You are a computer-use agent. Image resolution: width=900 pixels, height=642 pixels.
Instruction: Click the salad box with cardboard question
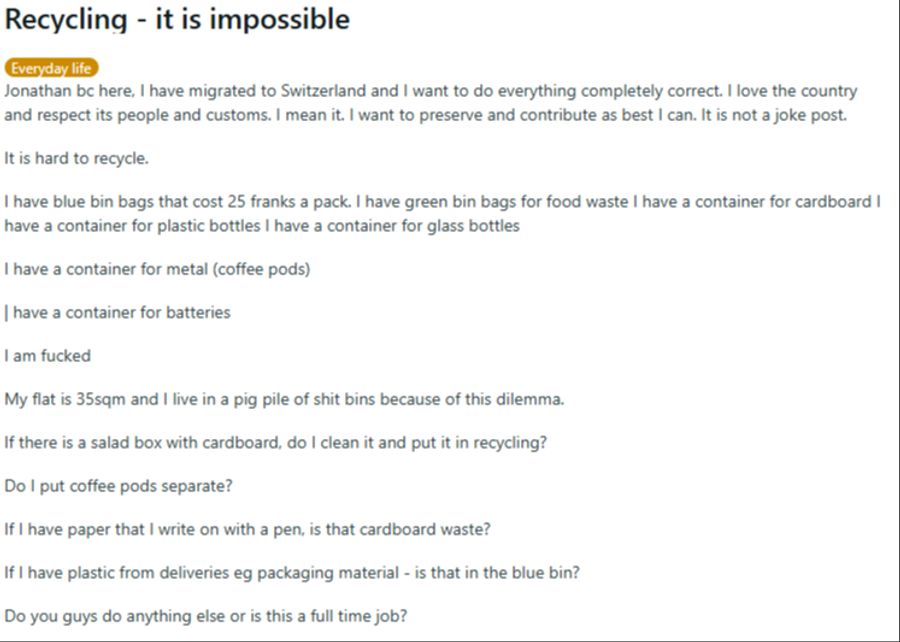pos(276,443)
